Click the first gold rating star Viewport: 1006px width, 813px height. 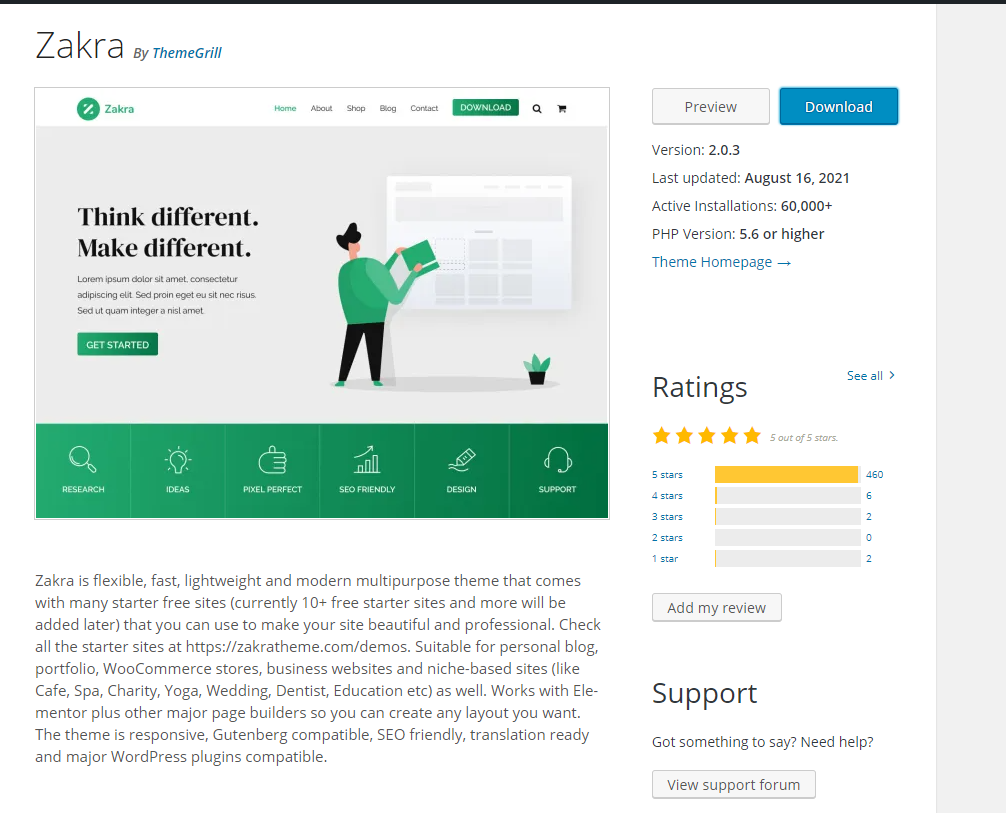[x=661, y=436]
